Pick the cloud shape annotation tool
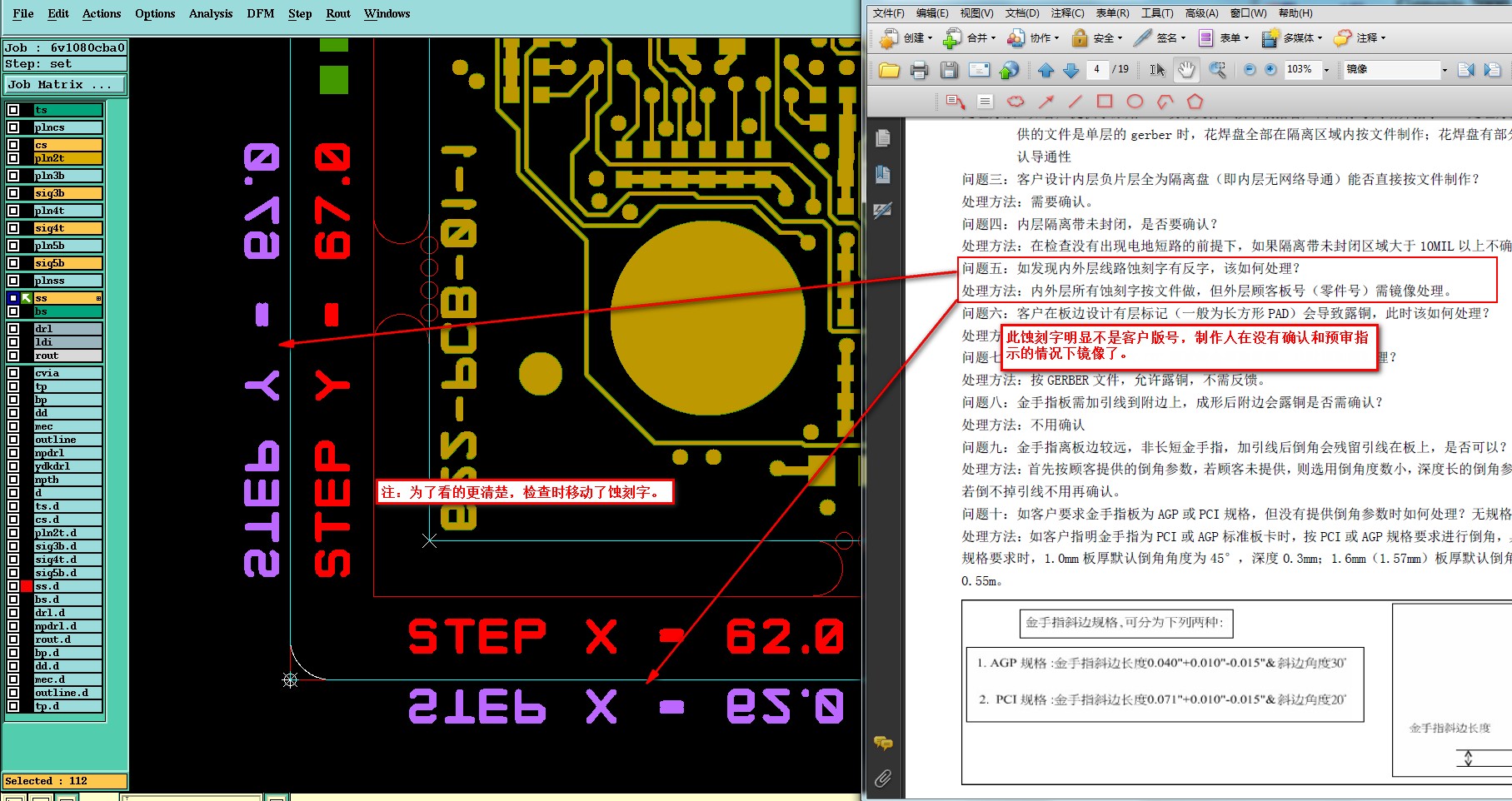Viewport: 1512px width, 801px height. [x=1015, y=102]
